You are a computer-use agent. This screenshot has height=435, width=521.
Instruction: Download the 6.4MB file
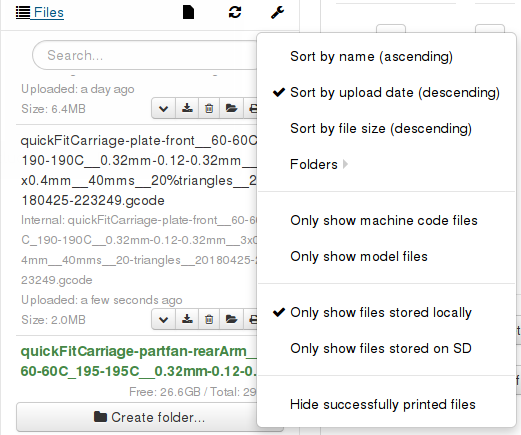(187, 108)
